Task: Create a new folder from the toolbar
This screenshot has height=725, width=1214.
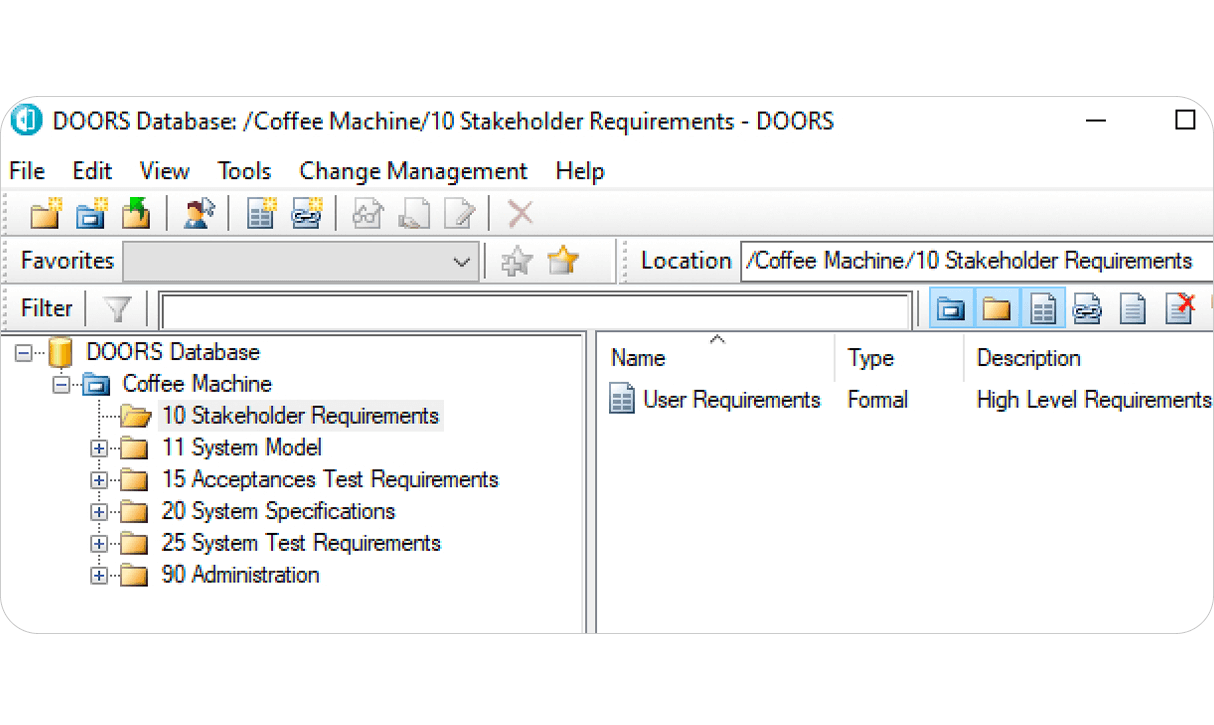Action: click(47, 213)
